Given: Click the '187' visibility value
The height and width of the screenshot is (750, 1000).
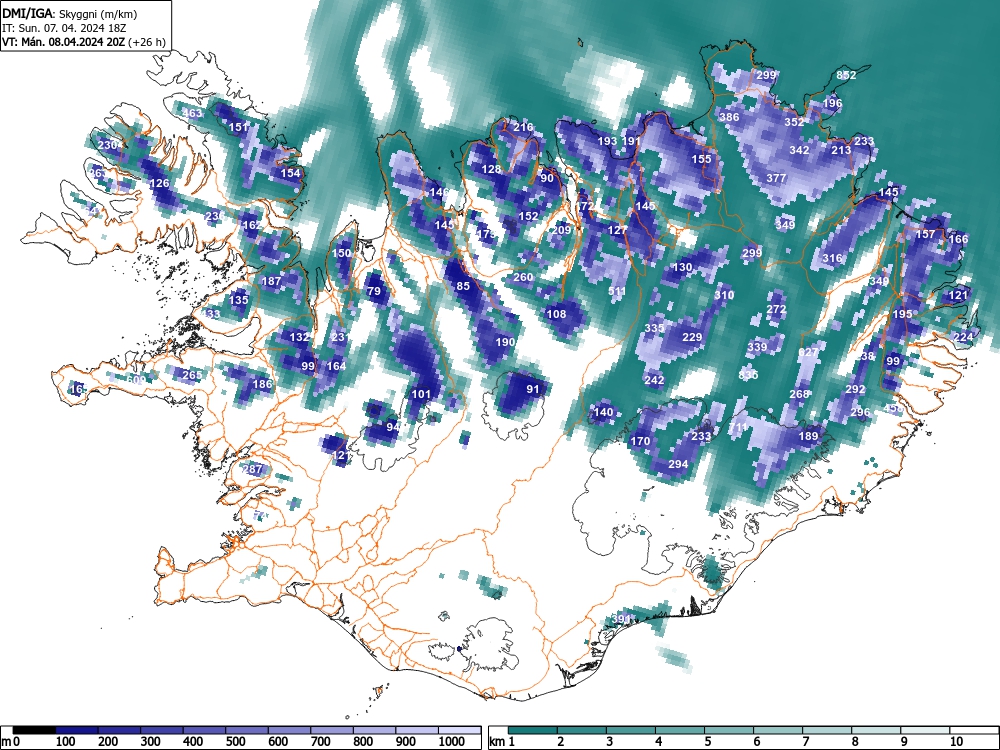Looking at the screenshot, I should tap(272, 281).
